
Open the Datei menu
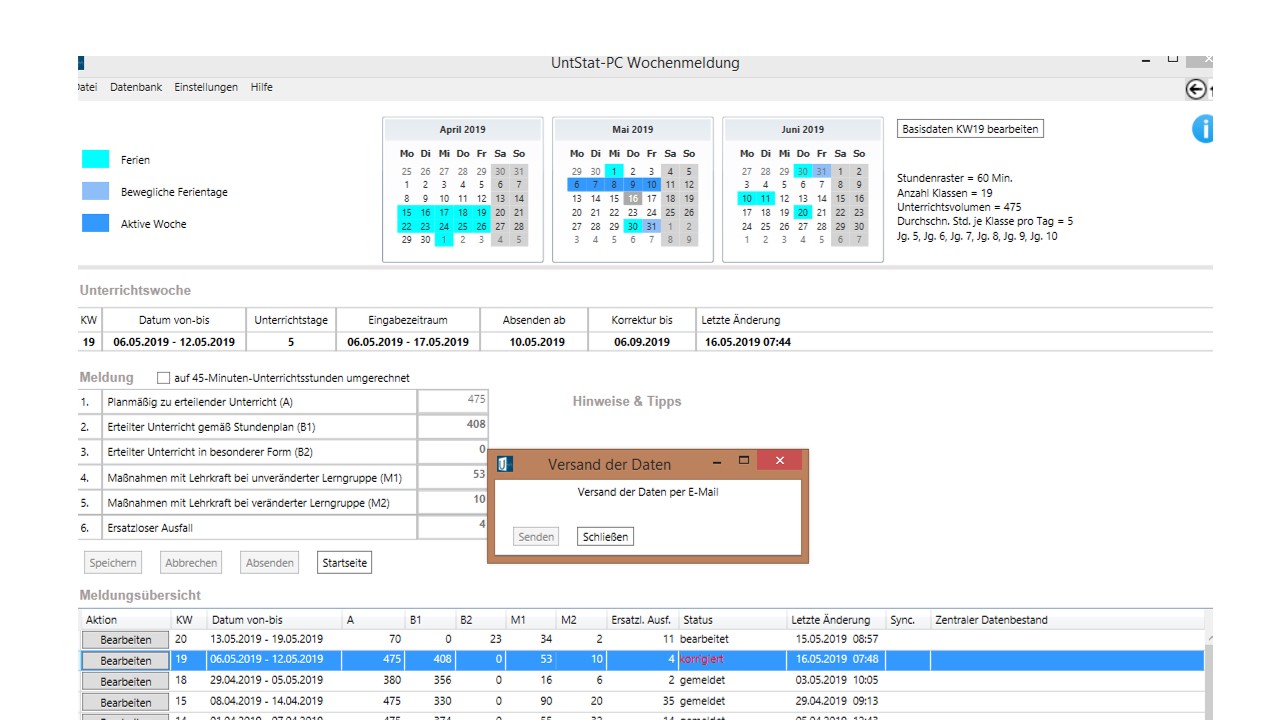click(x=87, y=87)
